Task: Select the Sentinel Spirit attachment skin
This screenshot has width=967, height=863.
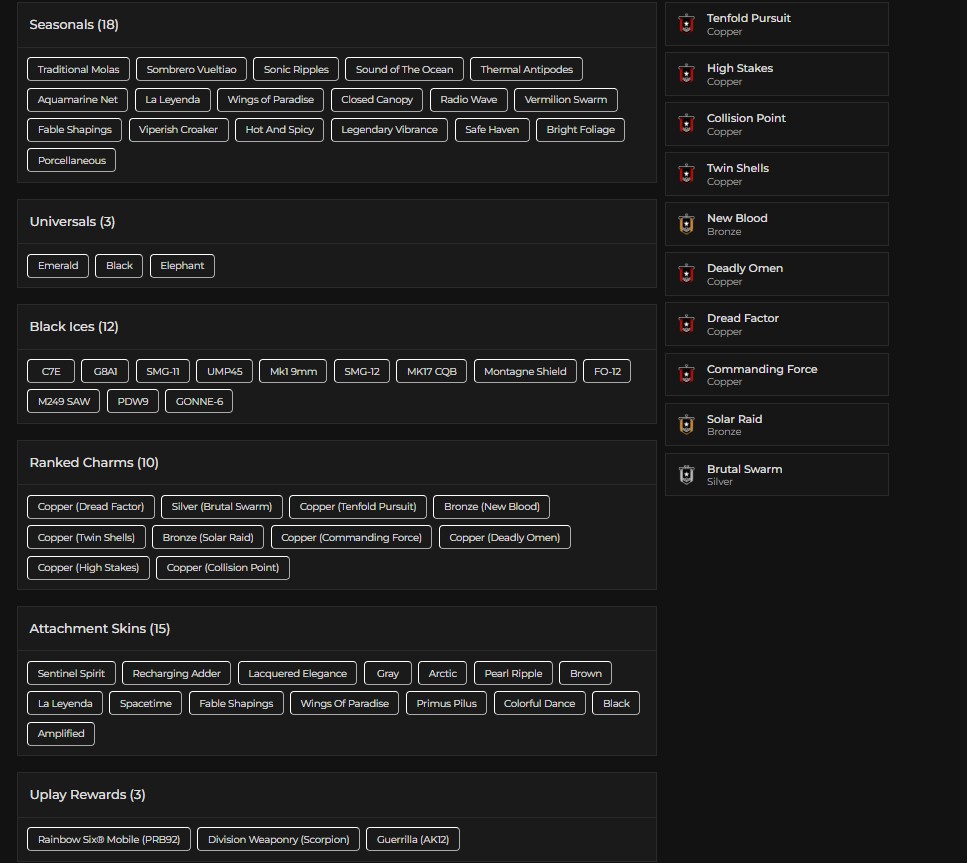Action: tap(71, 674)
